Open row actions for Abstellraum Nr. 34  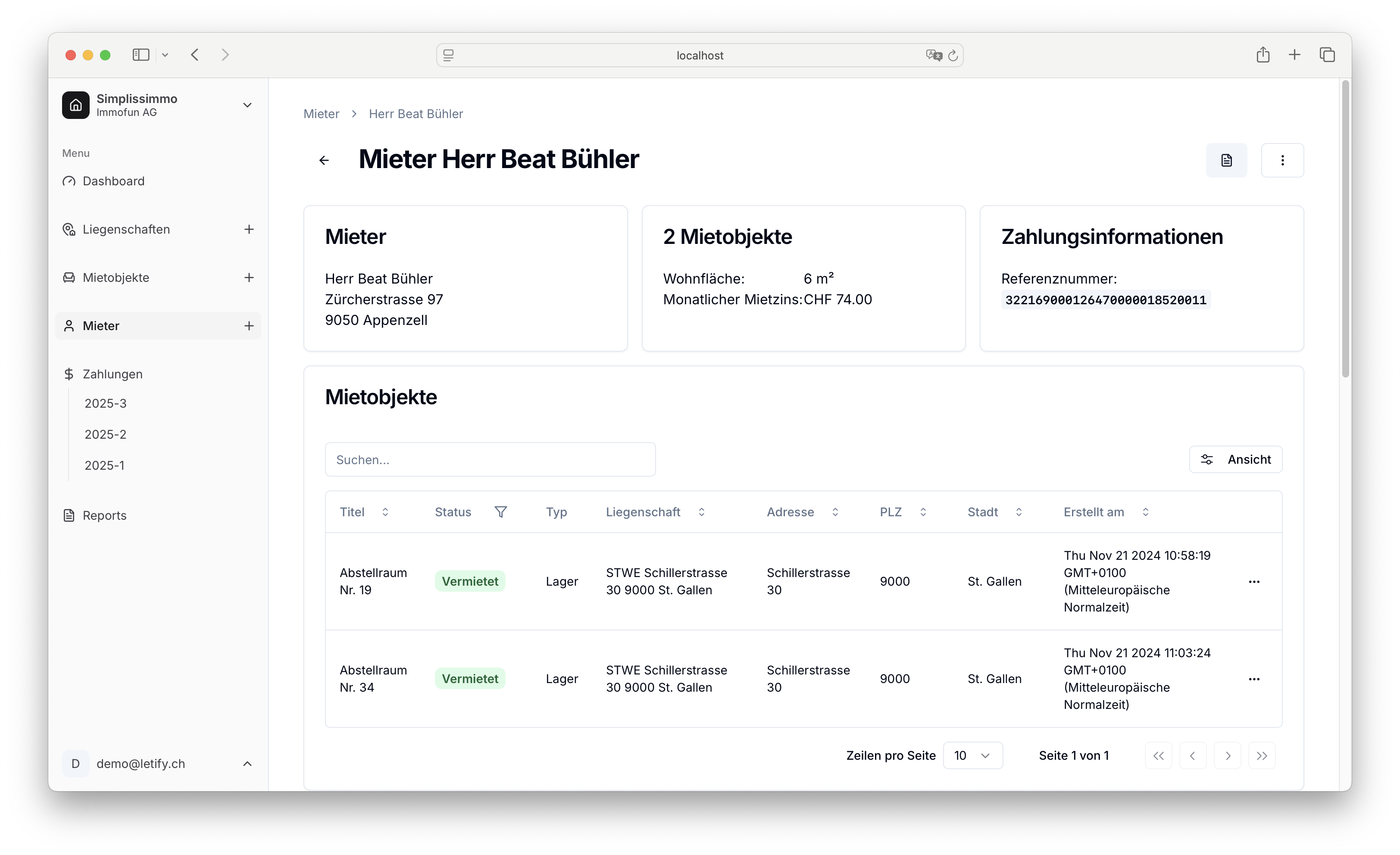[1254, 679]
